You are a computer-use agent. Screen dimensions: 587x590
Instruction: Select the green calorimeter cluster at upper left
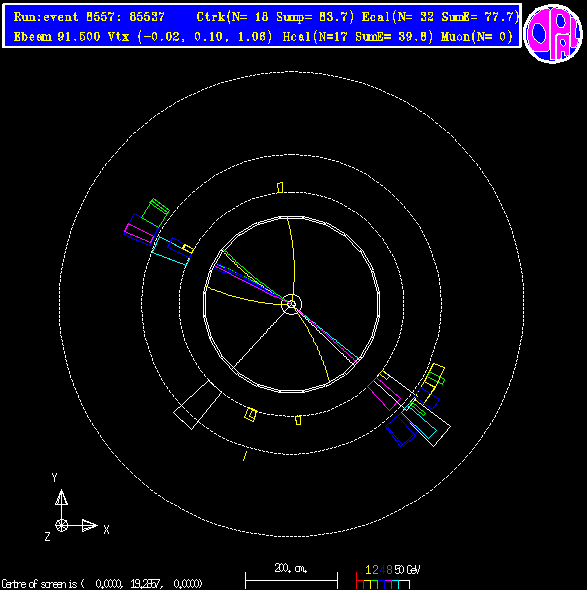155,213
